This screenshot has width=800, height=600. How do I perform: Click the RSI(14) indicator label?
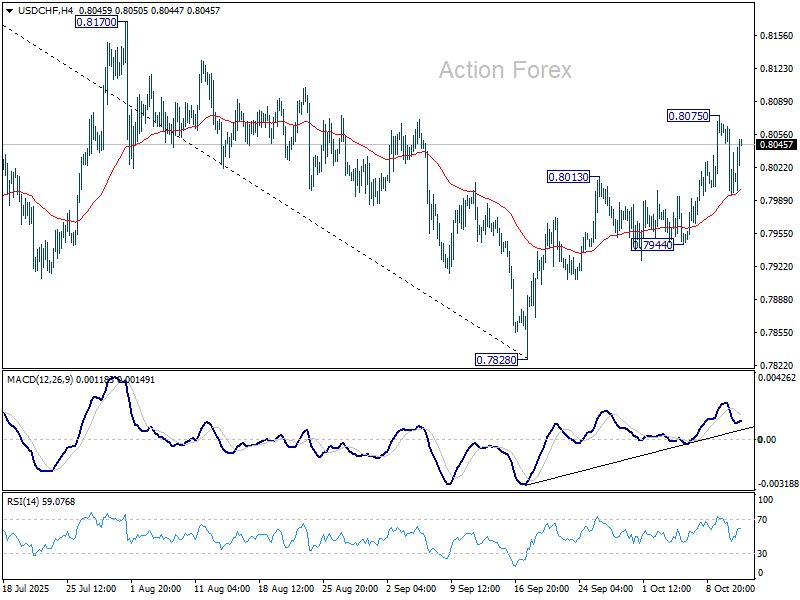tap(24, 502)
